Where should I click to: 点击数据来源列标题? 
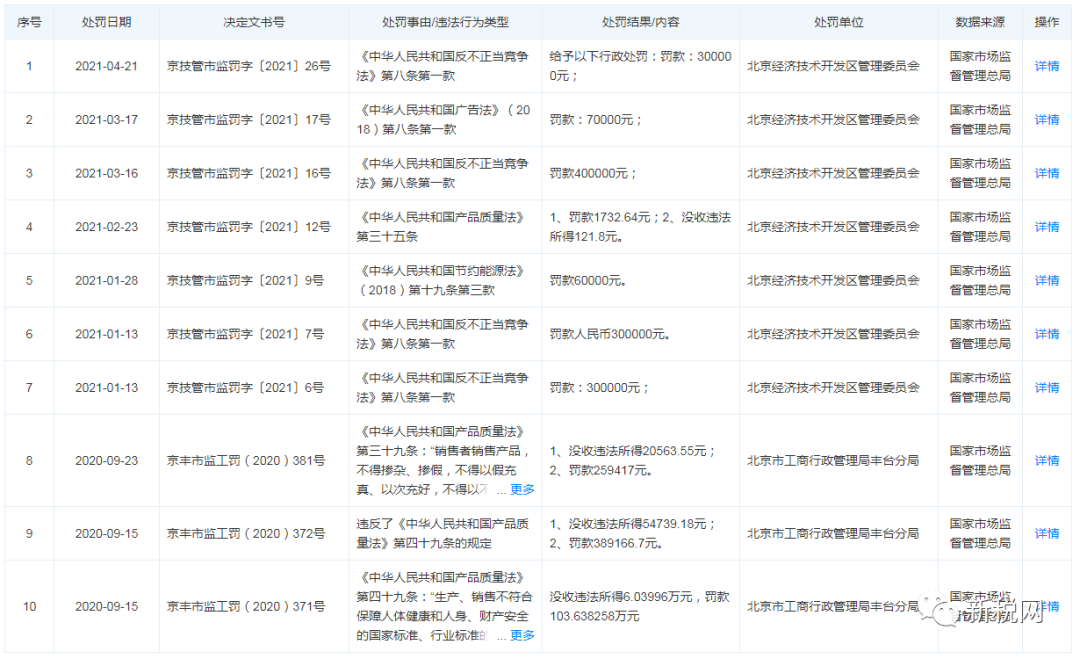975,21
